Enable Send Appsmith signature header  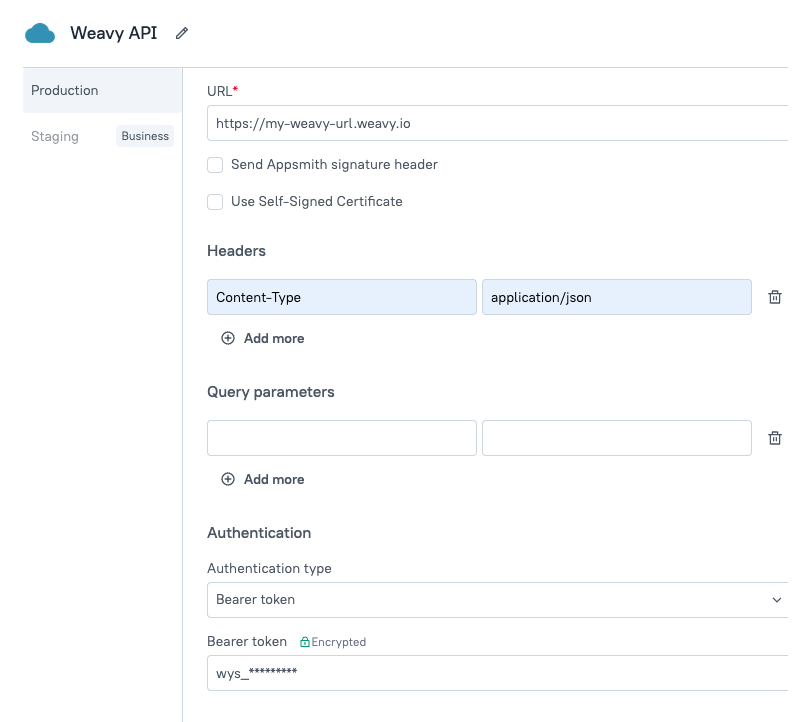click(215, 165)
